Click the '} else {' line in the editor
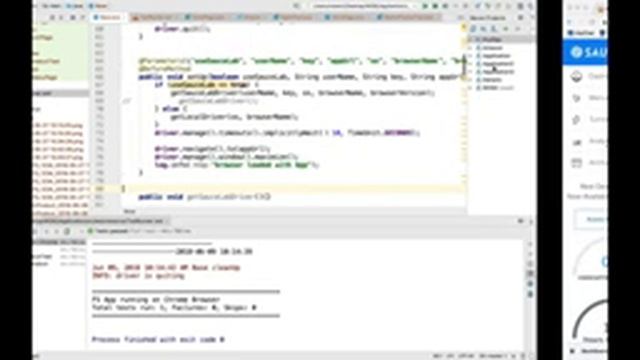This screenshot has width=640, height=360. pos(171,109)
